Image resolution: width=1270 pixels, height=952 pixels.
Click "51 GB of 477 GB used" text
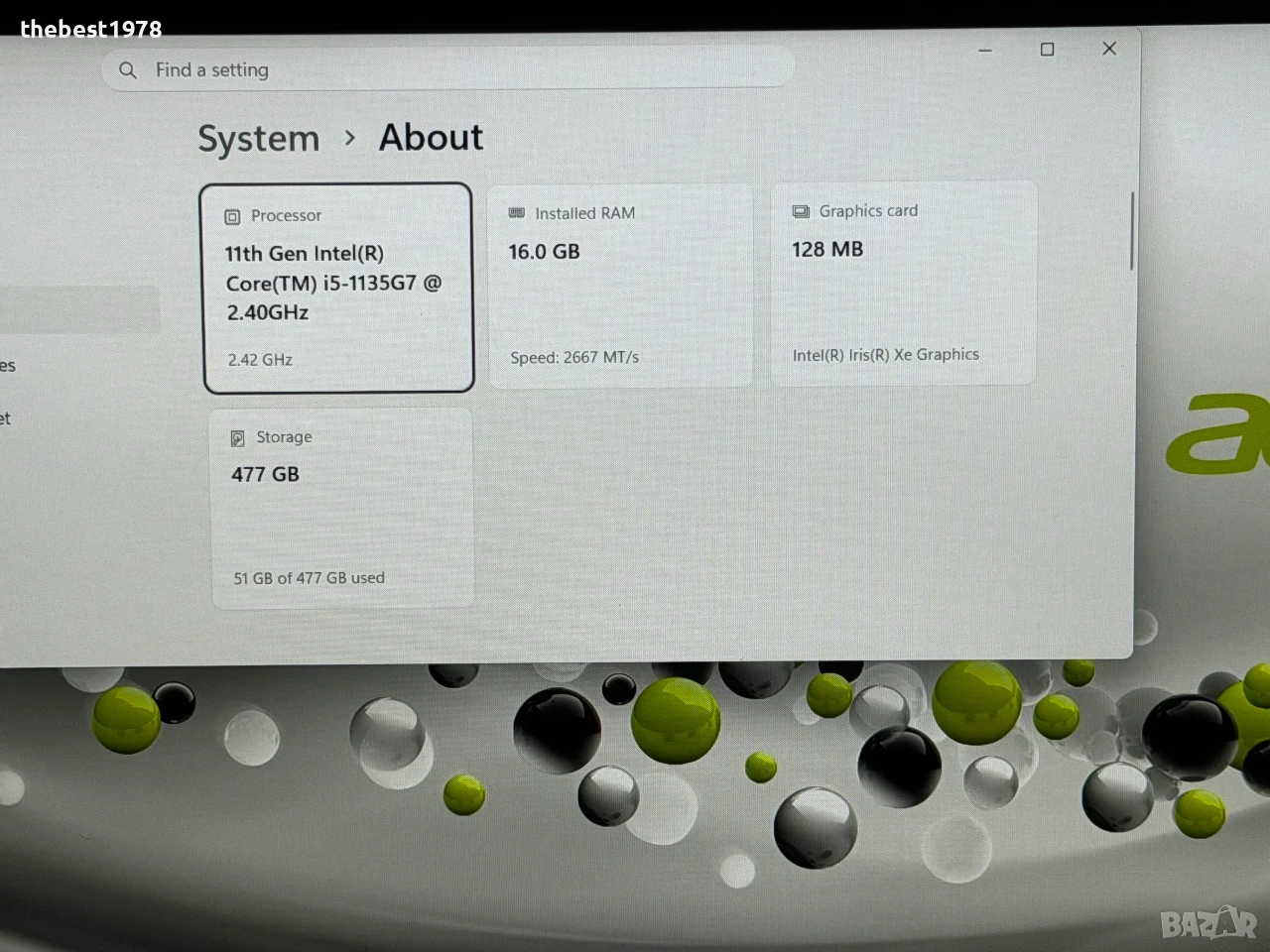[x=309, y=578]
